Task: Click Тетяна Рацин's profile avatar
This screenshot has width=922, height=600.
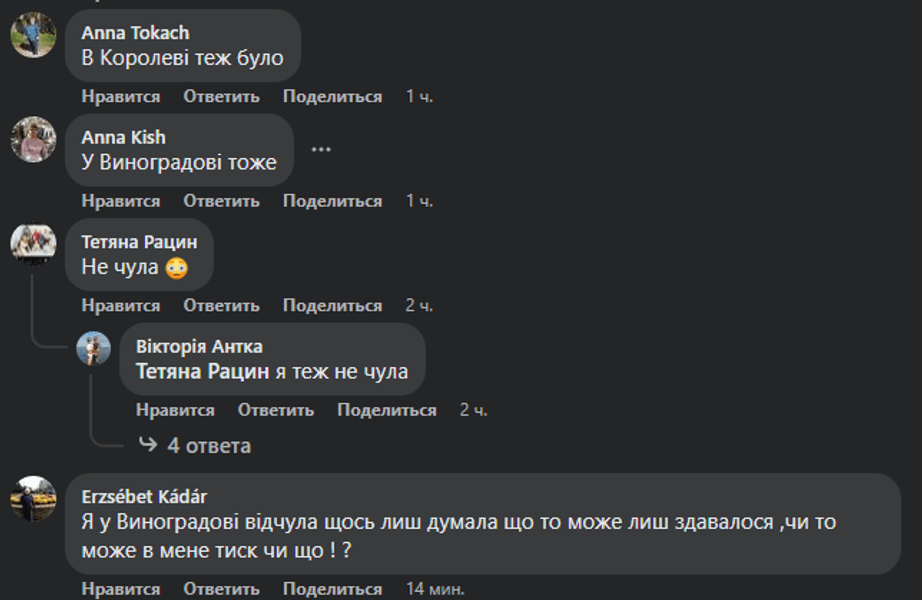Action: 33,243
